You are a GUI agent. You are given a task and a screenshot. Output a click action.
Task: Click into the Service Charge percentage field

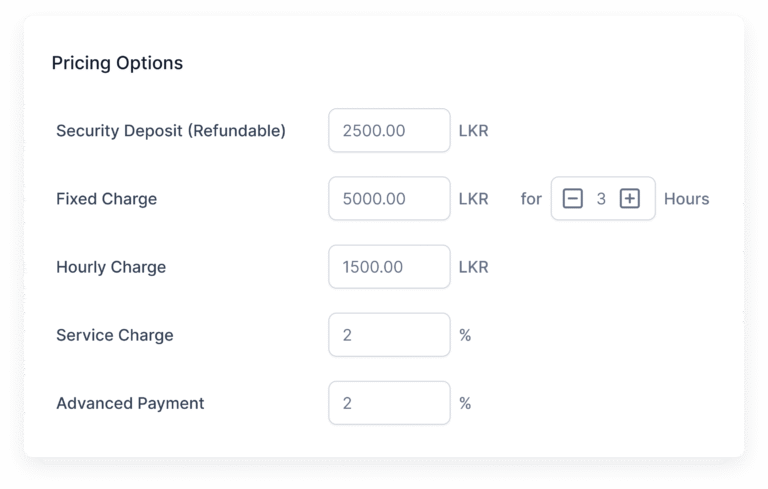click(389, 335)
